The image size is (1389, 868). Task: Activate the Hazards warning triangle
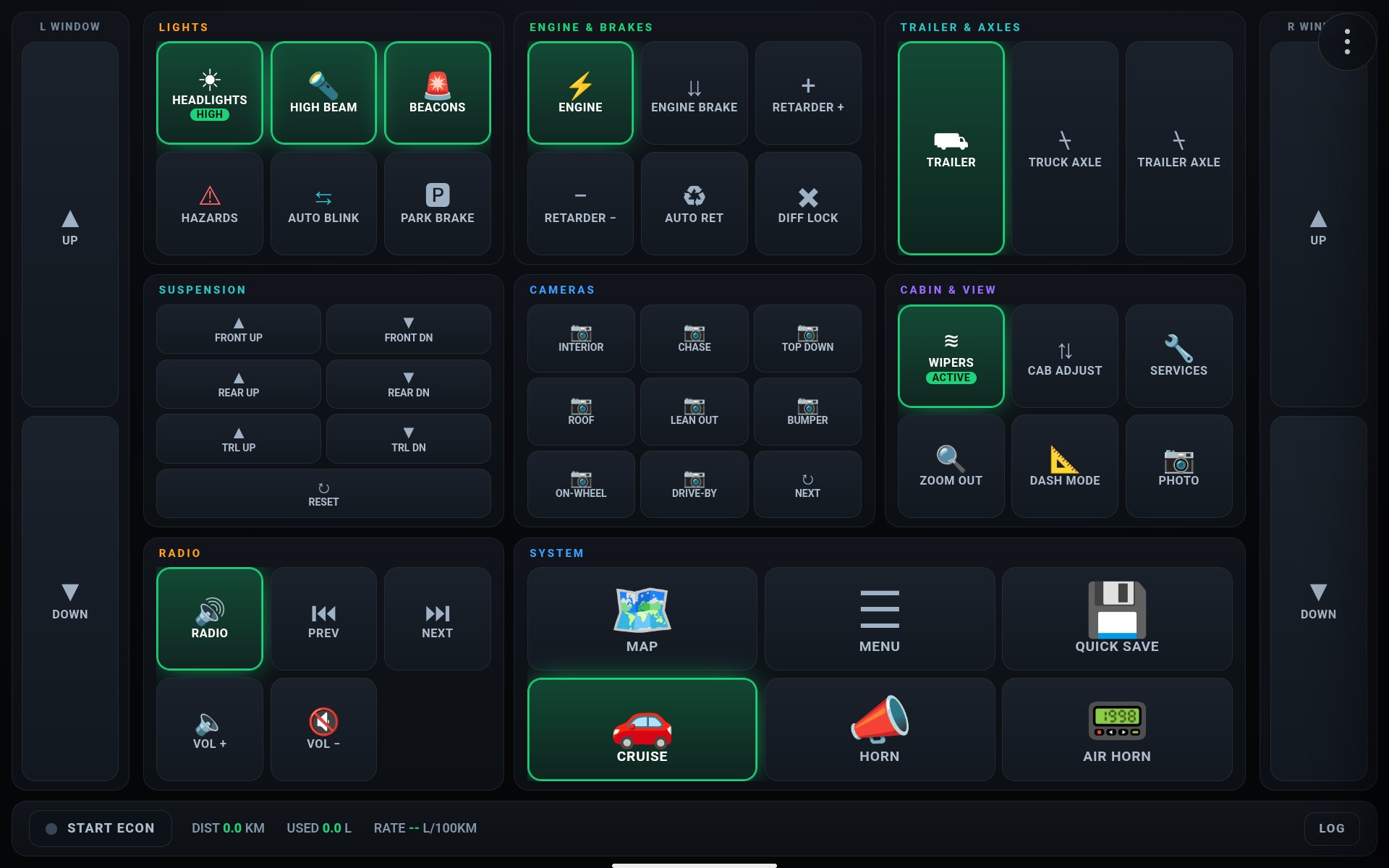pyautogui.click(x=209, y=203)
